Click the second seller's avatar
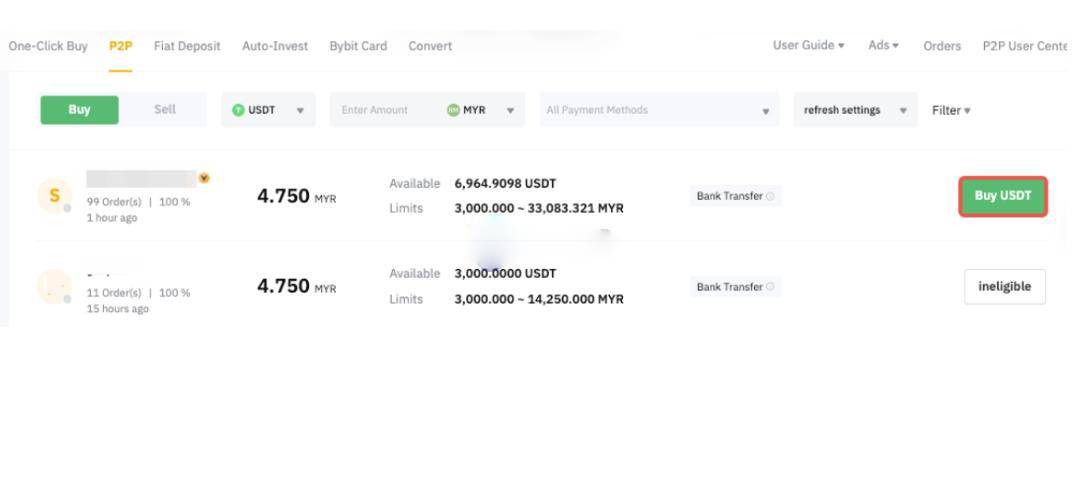Screen dimensions: 1083x487 pos(54,287)
